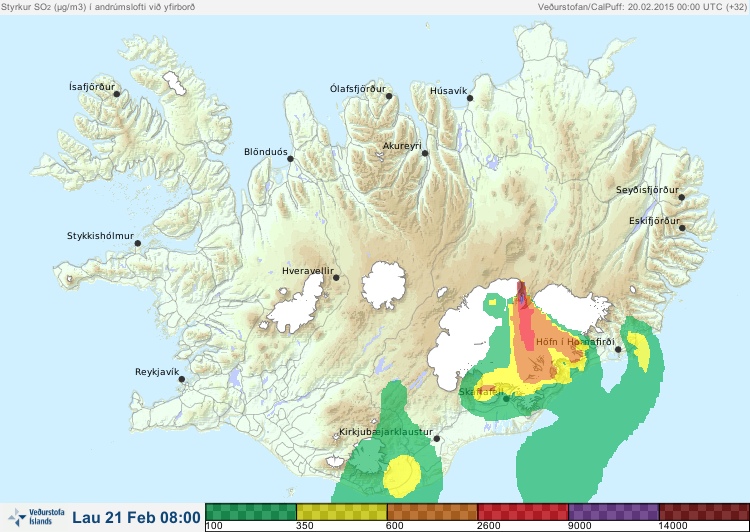Click the orange 600 legend swatch
The height and width of the screenshot is (532, 750).
[x=432, y=512]
